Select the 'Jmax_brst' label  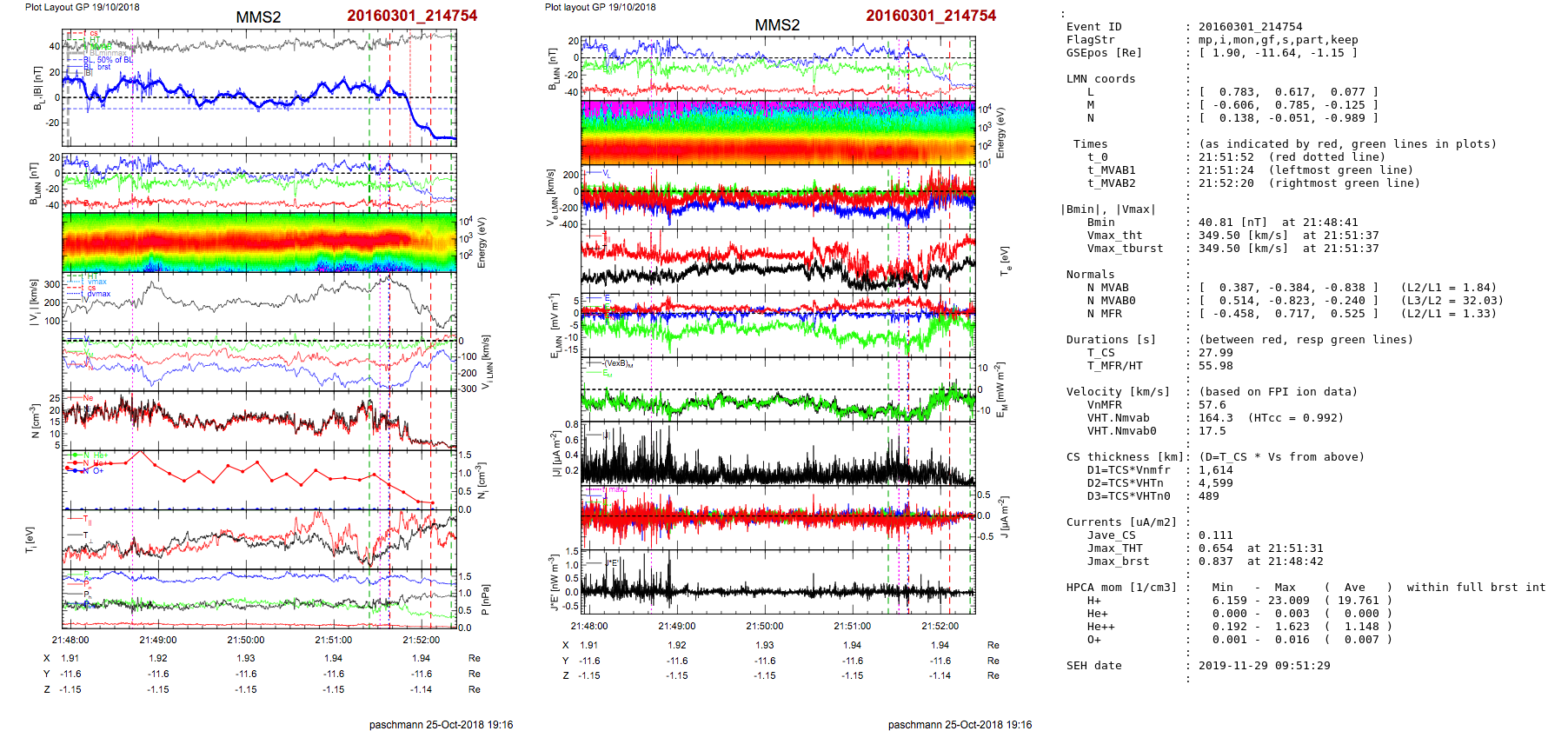tap(1118, 562)
